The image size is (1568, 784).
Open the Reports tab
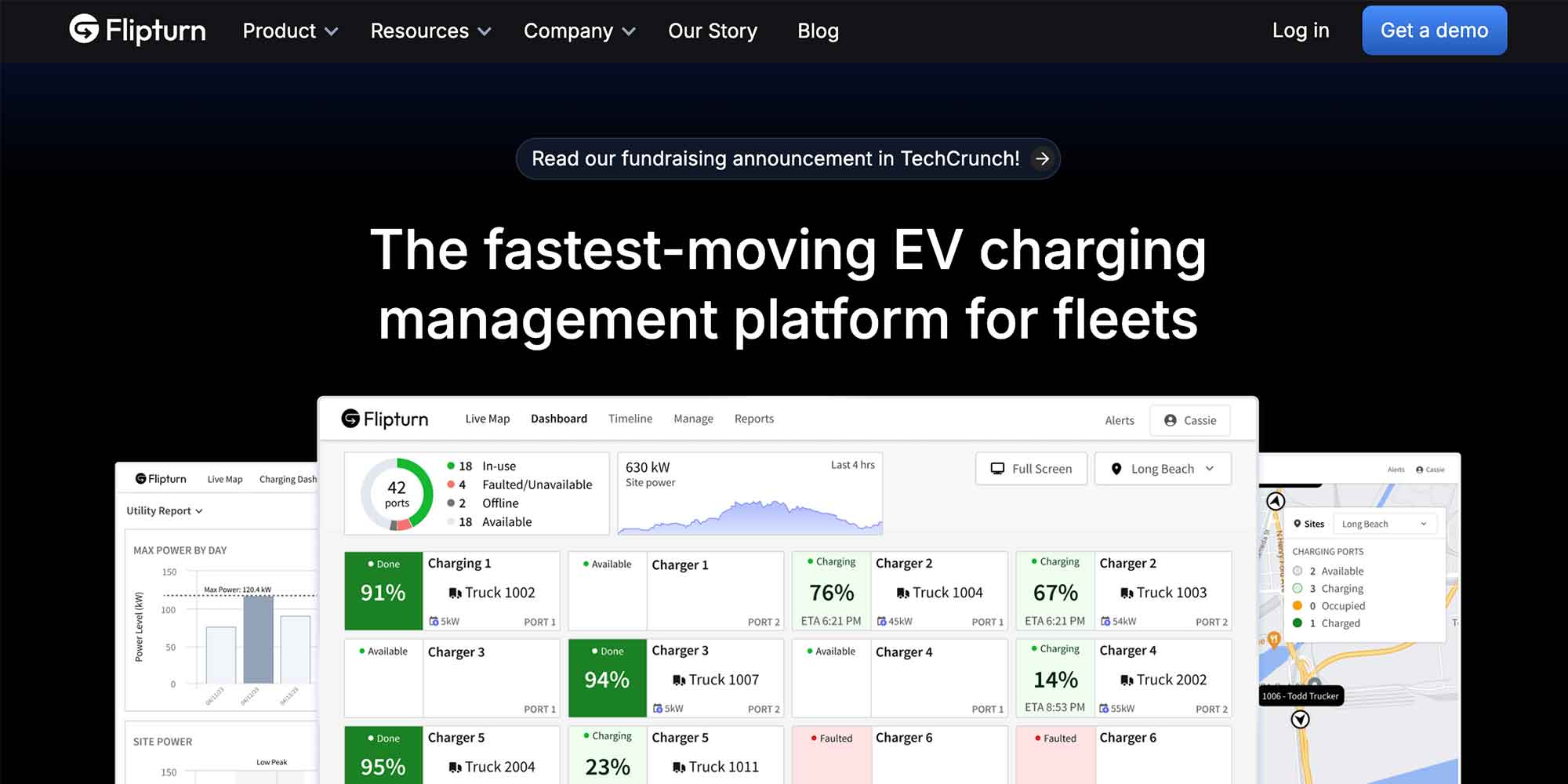pos(754,419)
